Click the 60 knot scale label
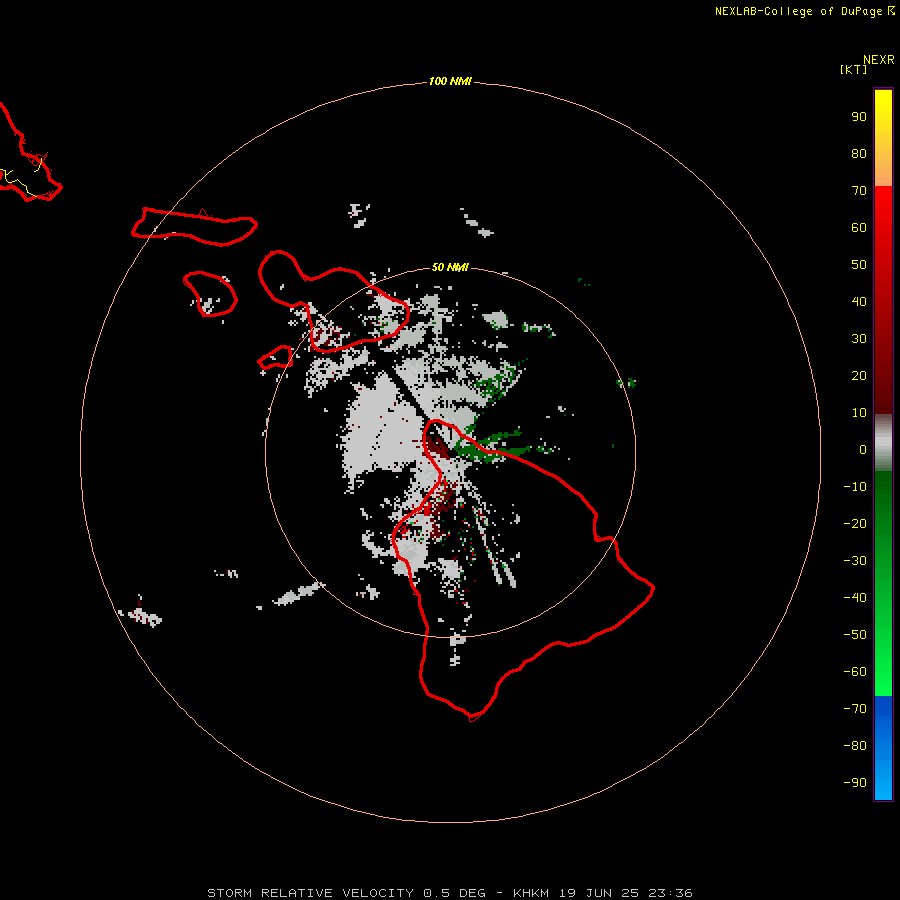The image size is (900, 900). click(x=859, y=227)
